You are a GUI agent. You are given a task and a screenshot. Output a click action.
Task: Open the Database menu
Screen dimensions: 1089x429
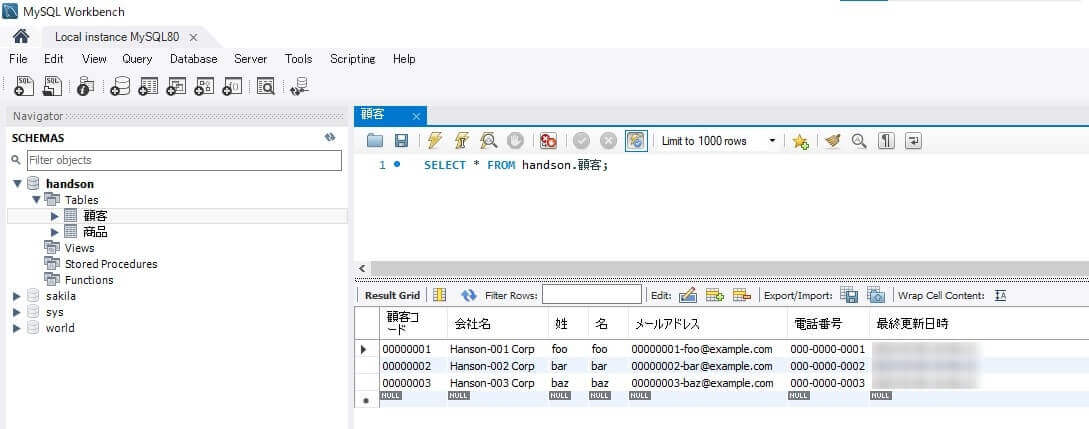point(194,59)
